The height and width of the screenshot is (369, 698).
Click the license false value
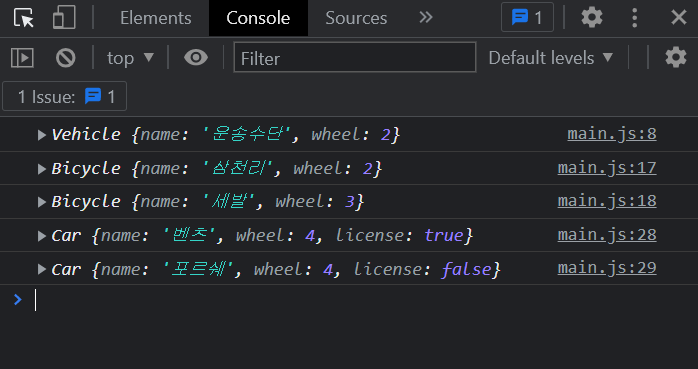pos(467,269)
